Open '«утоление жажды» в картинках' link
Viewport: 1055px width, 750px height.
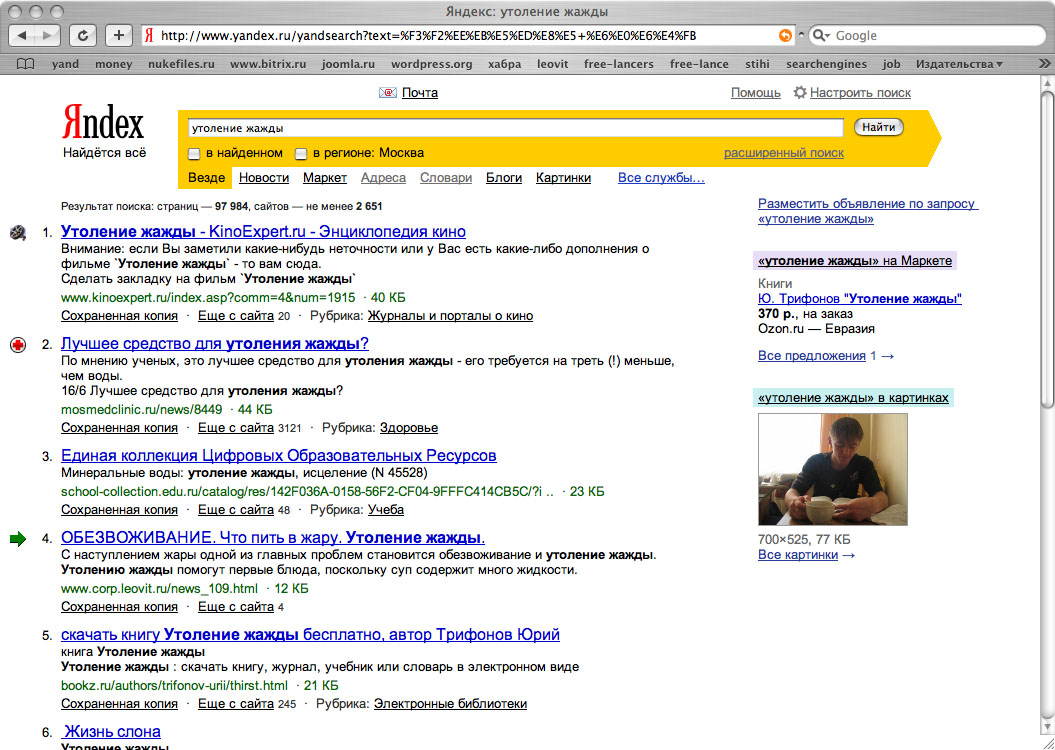pyautogui.click(x=853, y=398)
